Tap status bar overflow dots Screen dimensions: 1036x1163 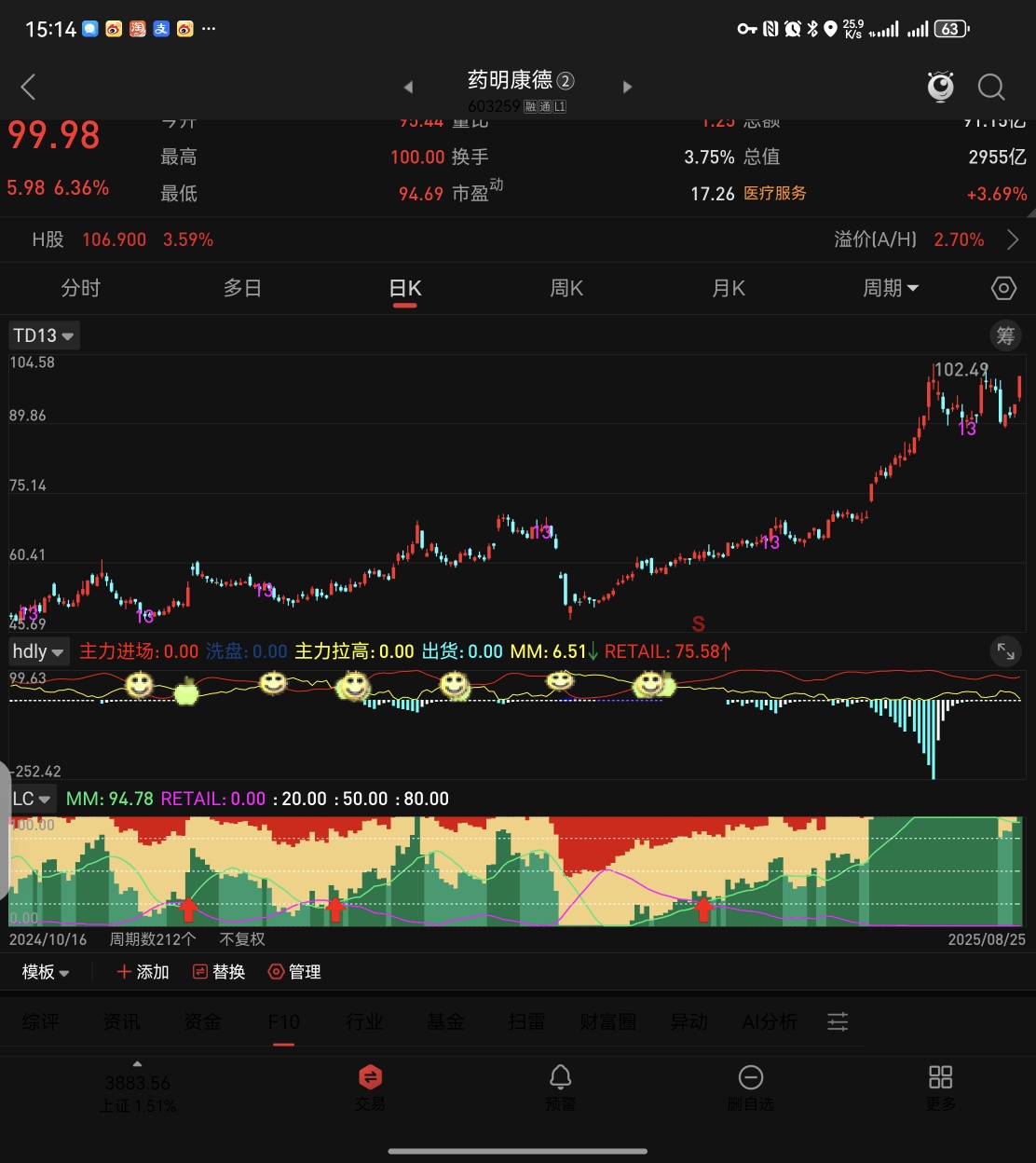coord(209,29)
